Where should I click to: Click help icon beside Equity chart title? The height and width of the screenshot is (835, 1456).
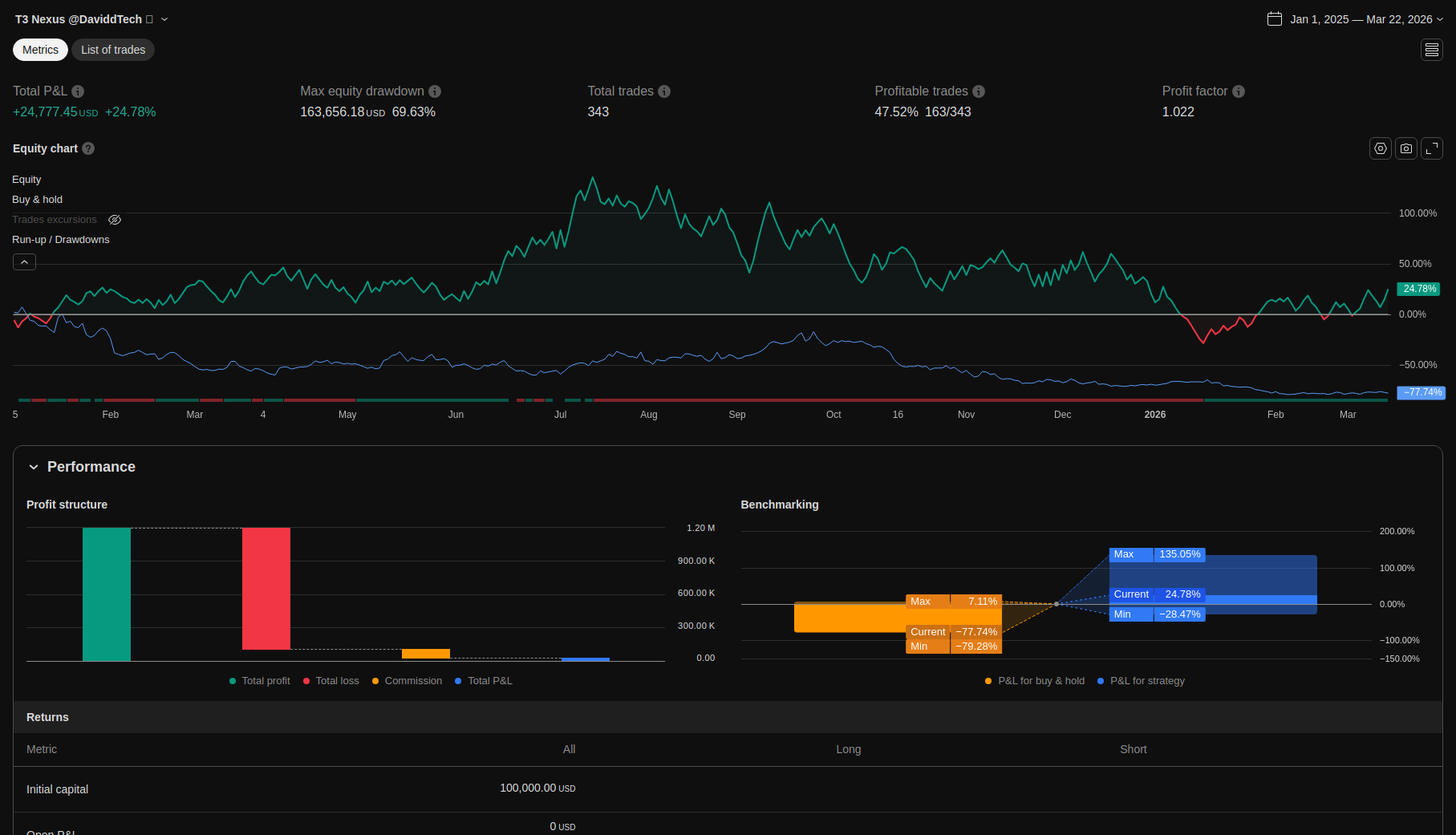tap(88, 148)
